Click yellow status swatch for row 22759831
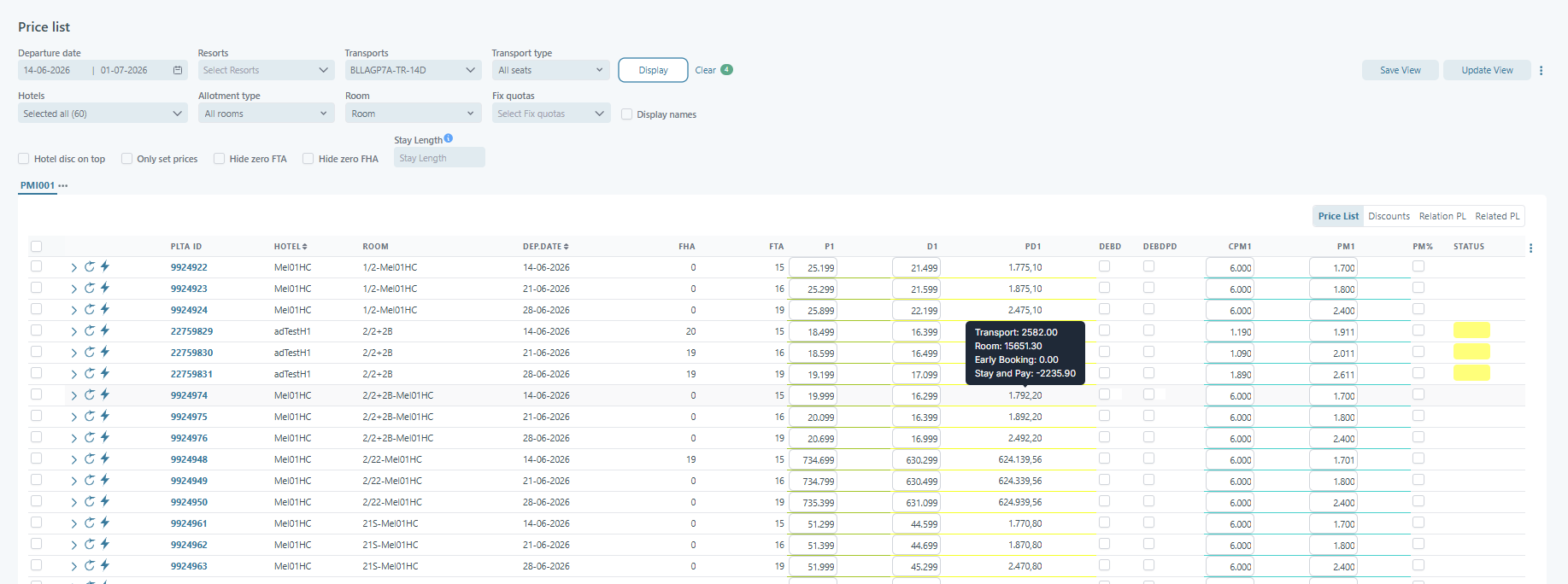The width and height of the screenshot is (1568, 584). (1471, 373)
